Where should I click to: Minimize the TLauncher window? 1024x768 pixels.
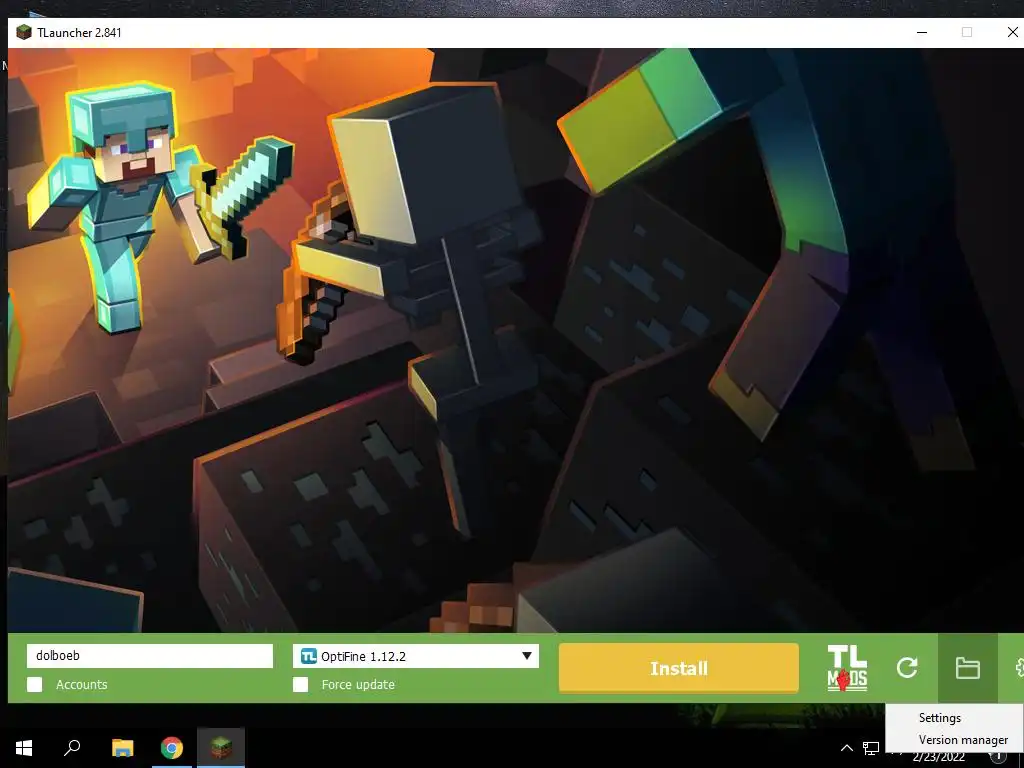point(921,32)
